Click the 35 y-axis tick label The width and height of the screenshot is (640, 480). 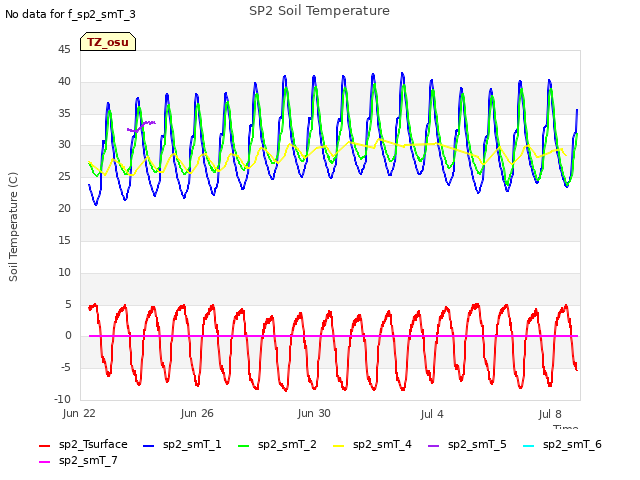click(x=64, y=113)
